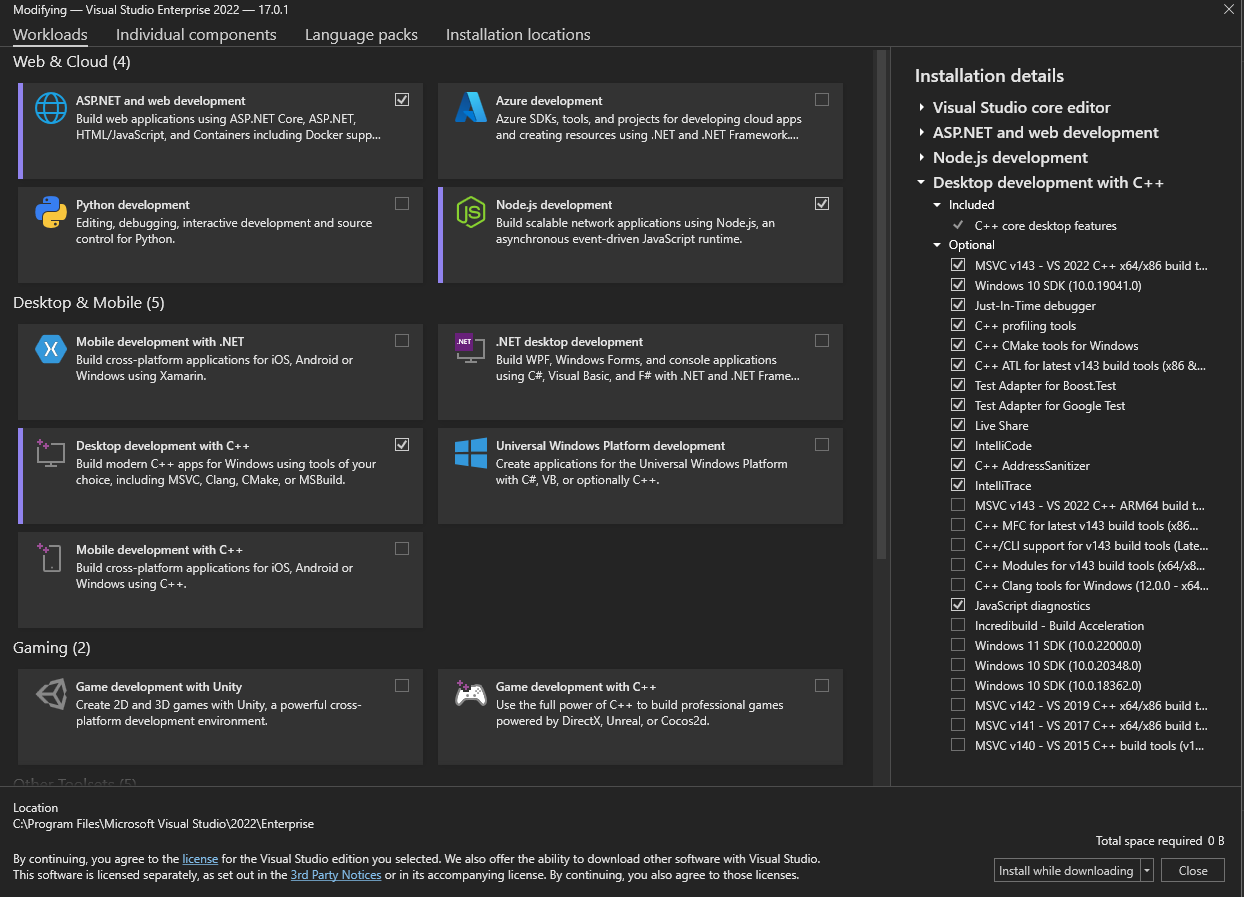Uncheck the Just-In-Time debugger component
This screenshot has width=1244, height=897.
(x=958, y=305)
